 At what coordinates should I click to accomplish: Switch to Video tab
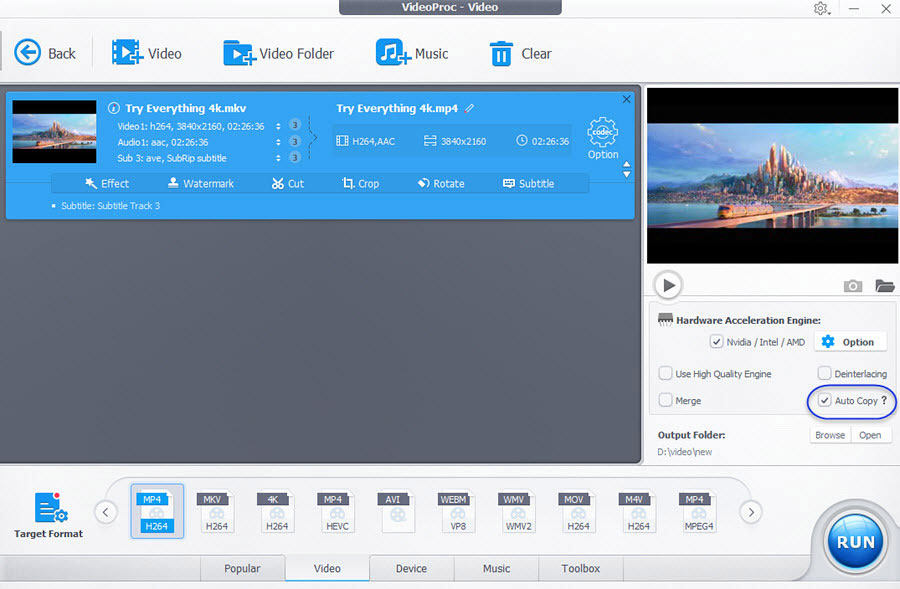327,568
